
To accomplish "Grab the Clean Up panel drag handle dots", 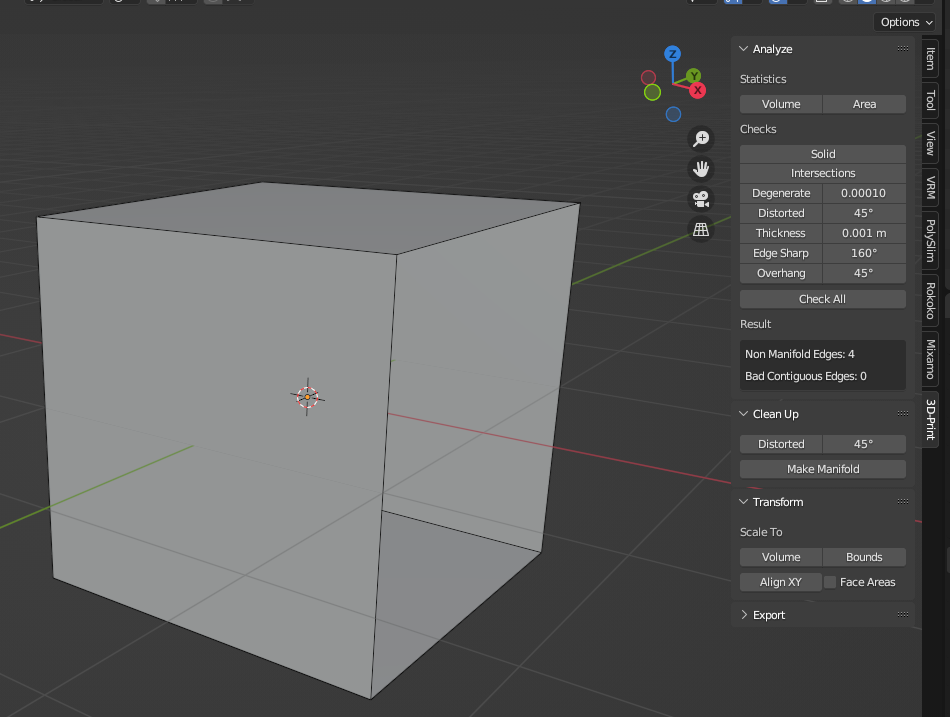I will (903, 413).
